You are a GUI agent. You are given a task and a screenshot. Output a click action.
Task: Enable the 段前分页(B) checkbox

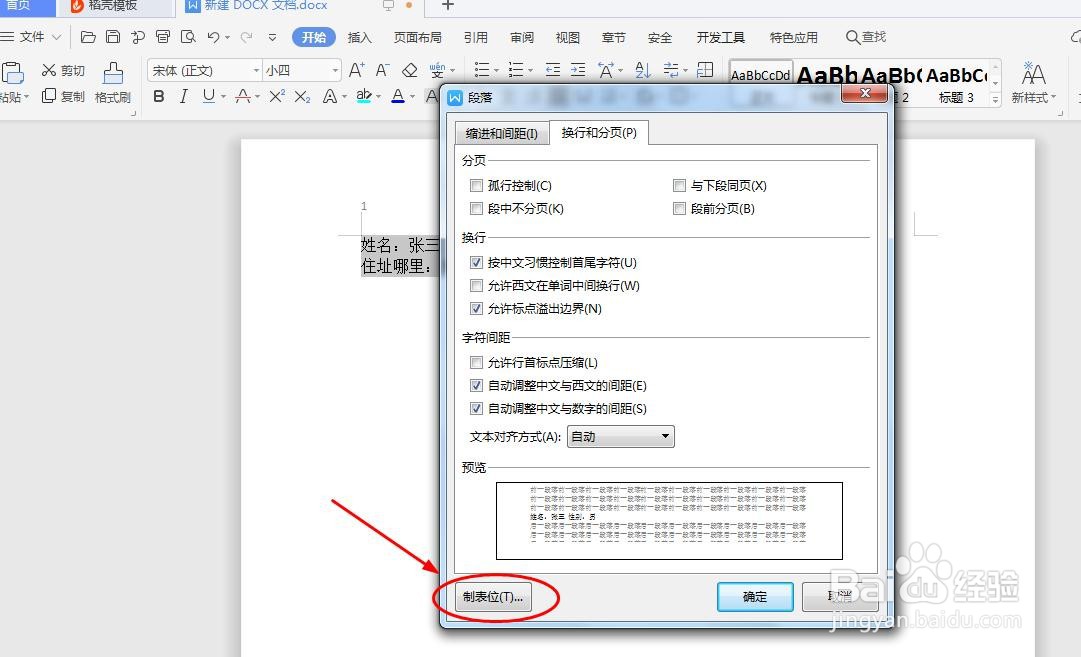(679, 208)
